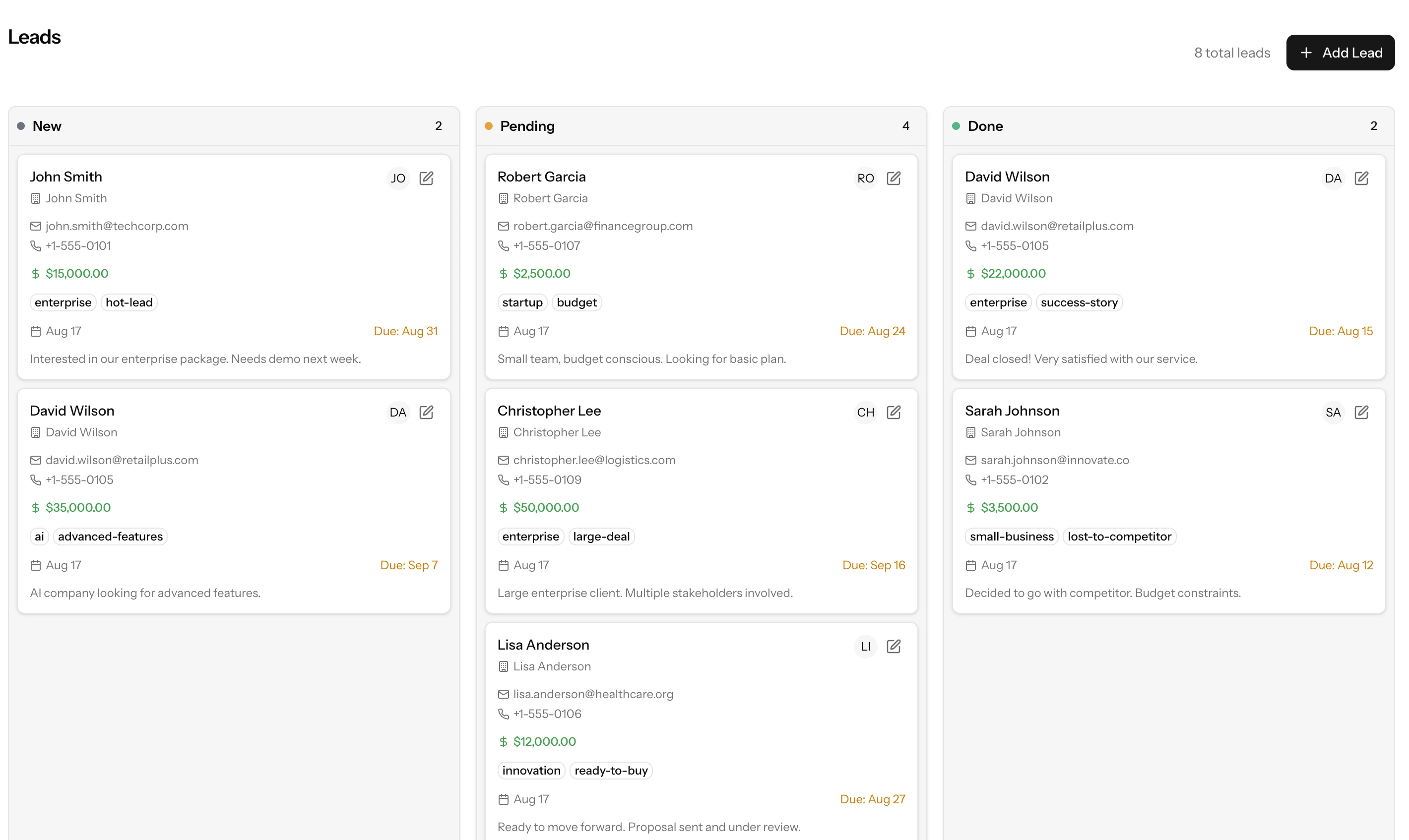This screenshot has width=1409, height=840.
Task: Click the New column header
Action: click(x=48, y=126)
